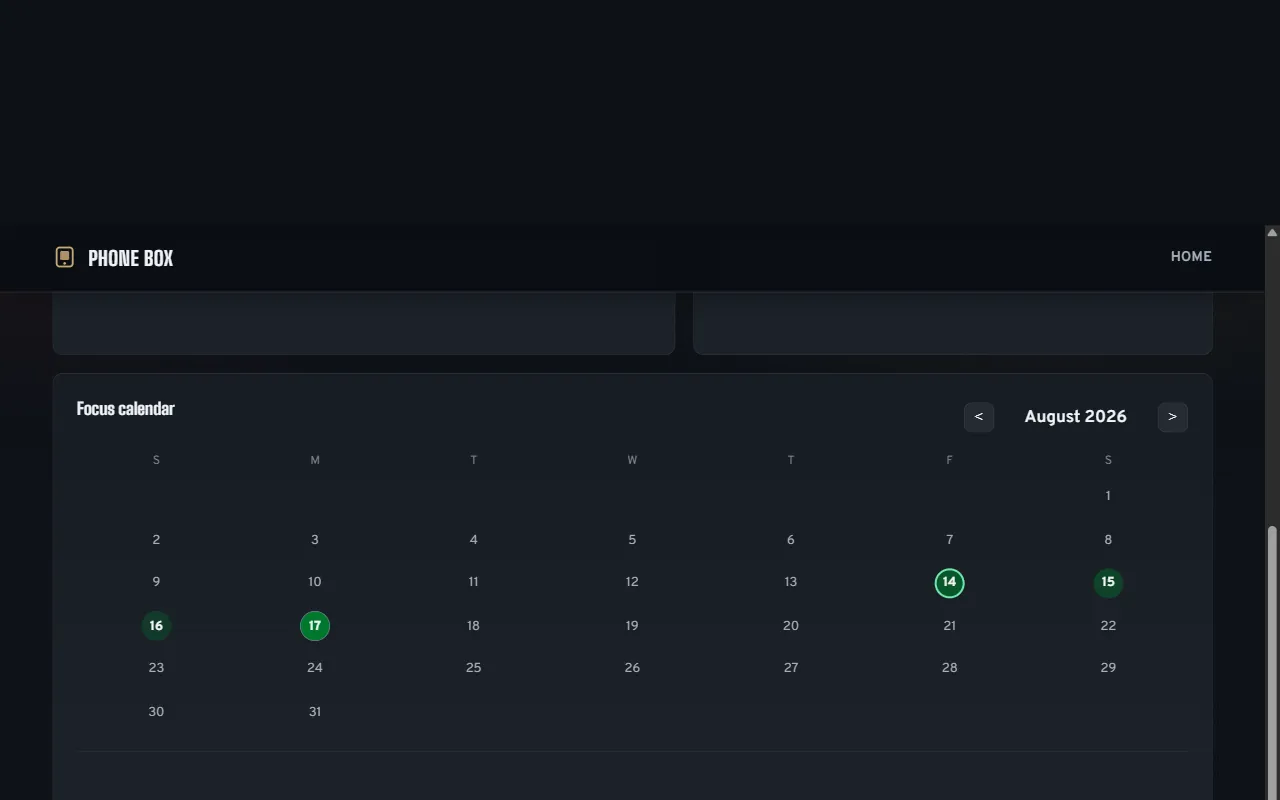Pick day 25 in calendar
Image resolution: width=1280 pixels, height=800 pixels.
(x=473, y=668)
